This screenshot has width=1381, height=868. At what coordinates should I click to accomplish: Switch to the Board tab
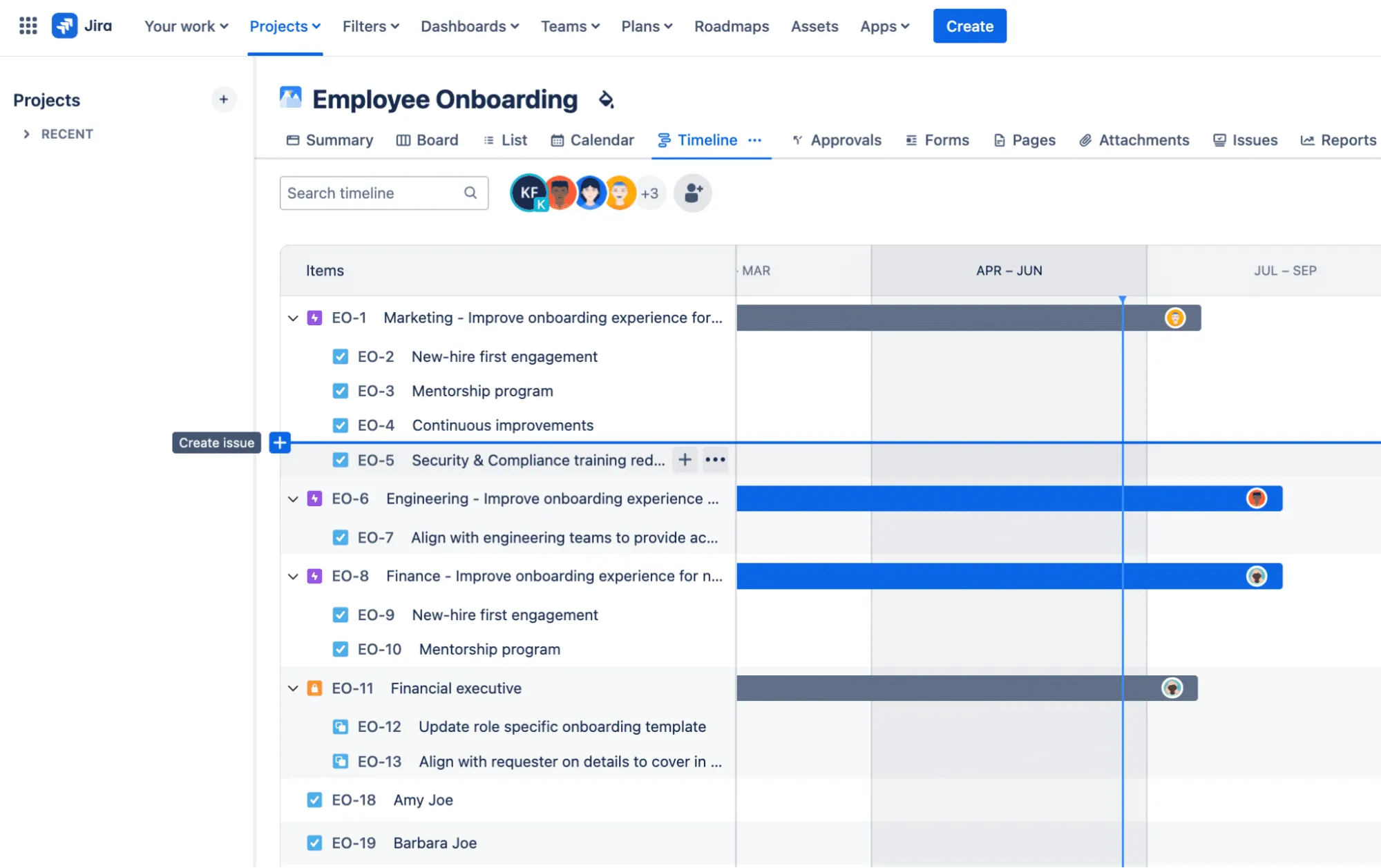pos(427,140)
